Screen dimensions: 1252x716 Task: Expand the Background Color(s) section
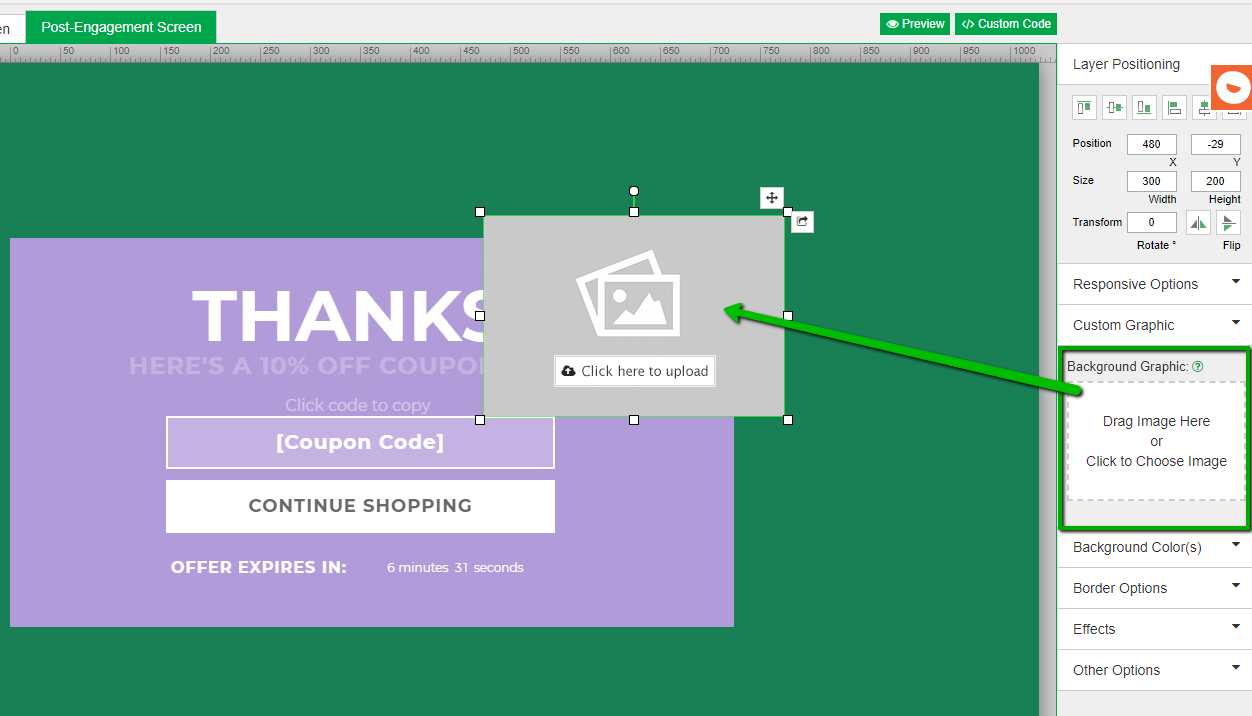[x=1154, y=547]
